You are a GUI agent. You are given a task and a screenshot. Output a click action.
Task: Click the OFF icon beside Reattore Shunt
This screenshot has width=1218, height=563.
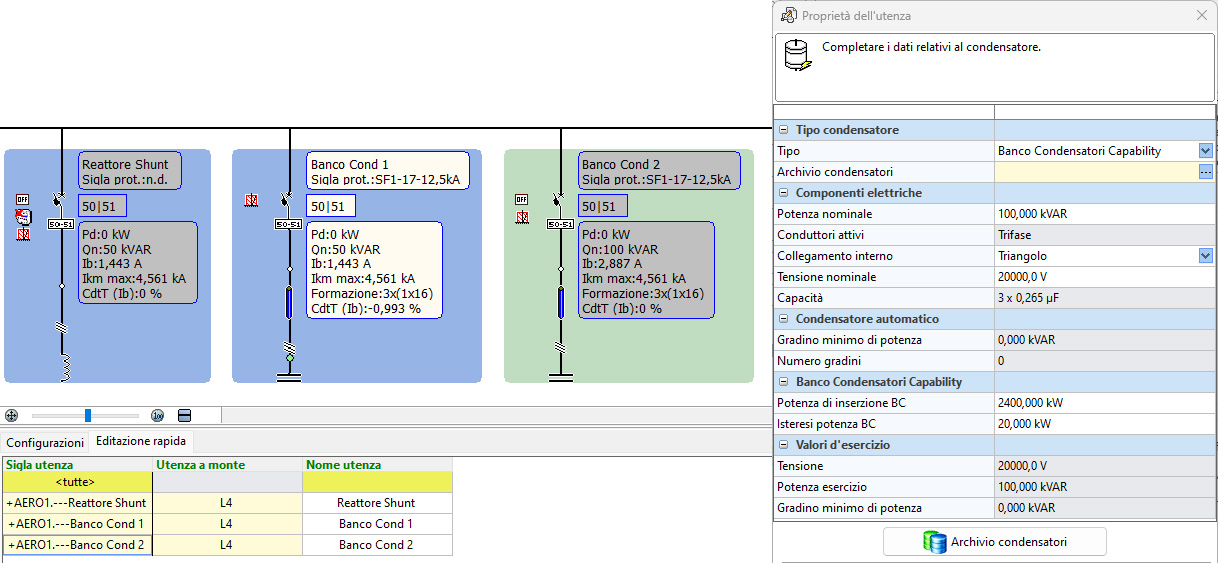(22, 199)
